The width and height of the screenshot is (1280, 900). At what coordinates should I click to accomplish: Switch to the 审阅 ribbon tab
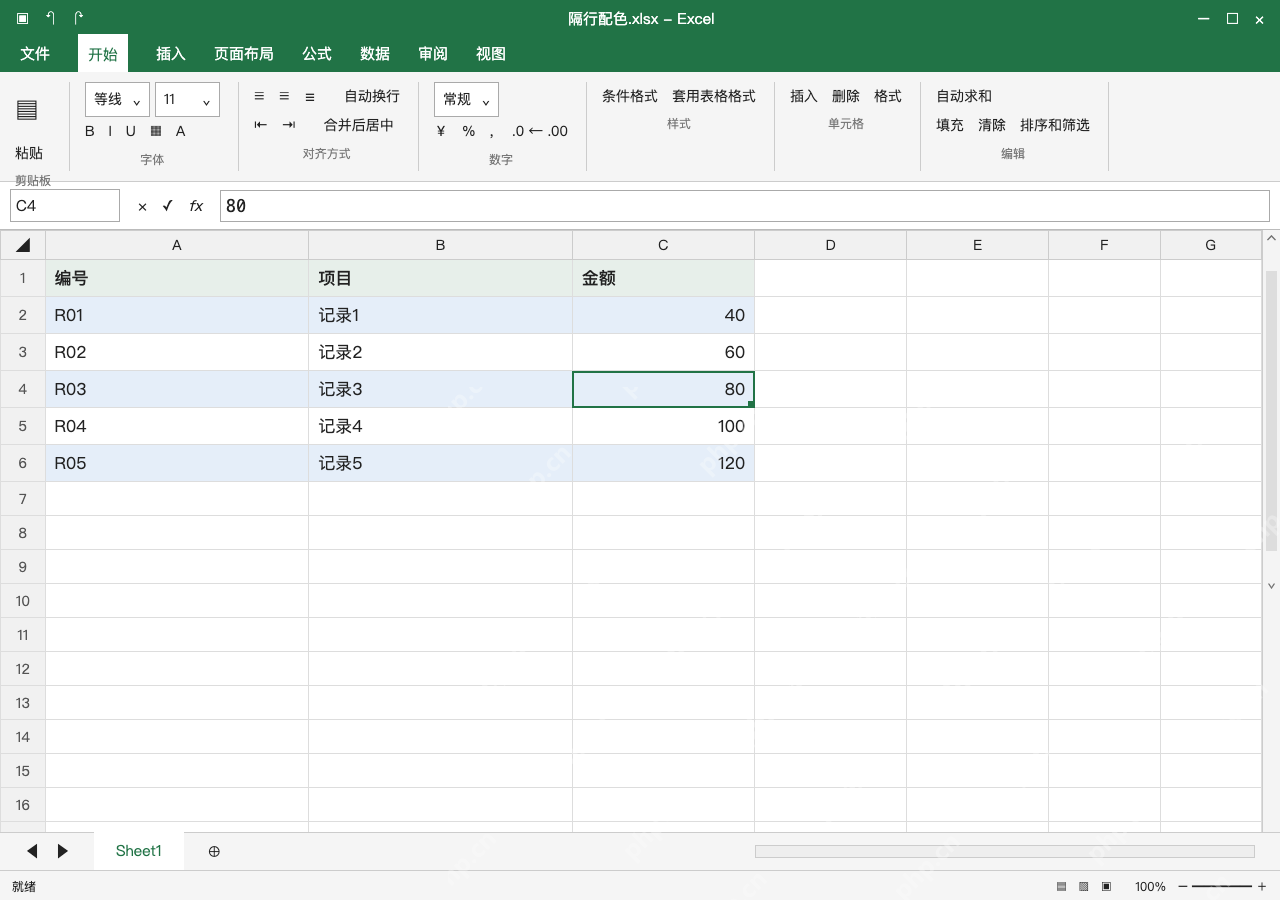pyautogui.click(x=433, y=54)
